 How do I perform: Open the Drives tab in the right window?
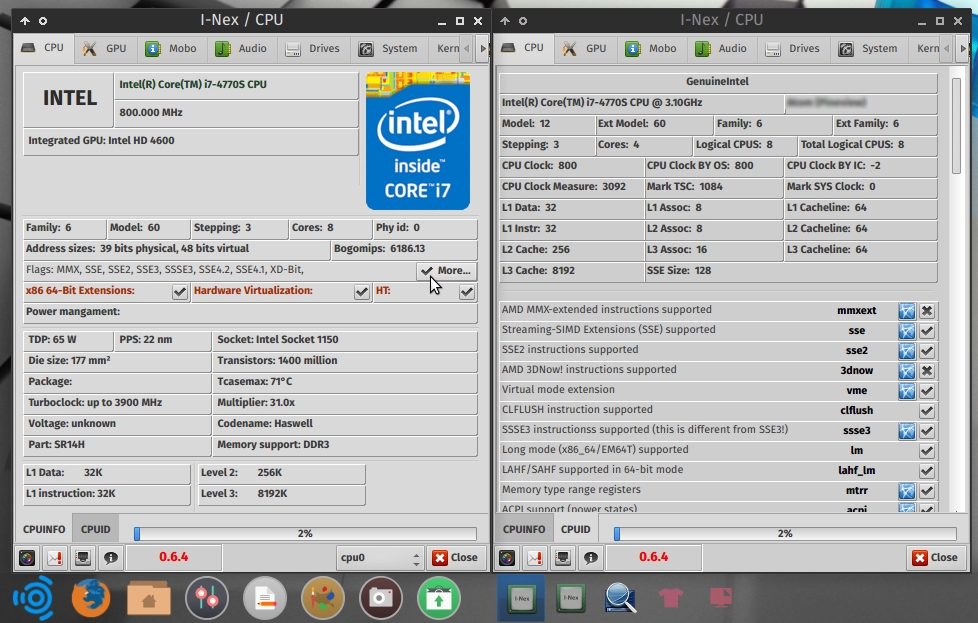(x=792, y=49)
